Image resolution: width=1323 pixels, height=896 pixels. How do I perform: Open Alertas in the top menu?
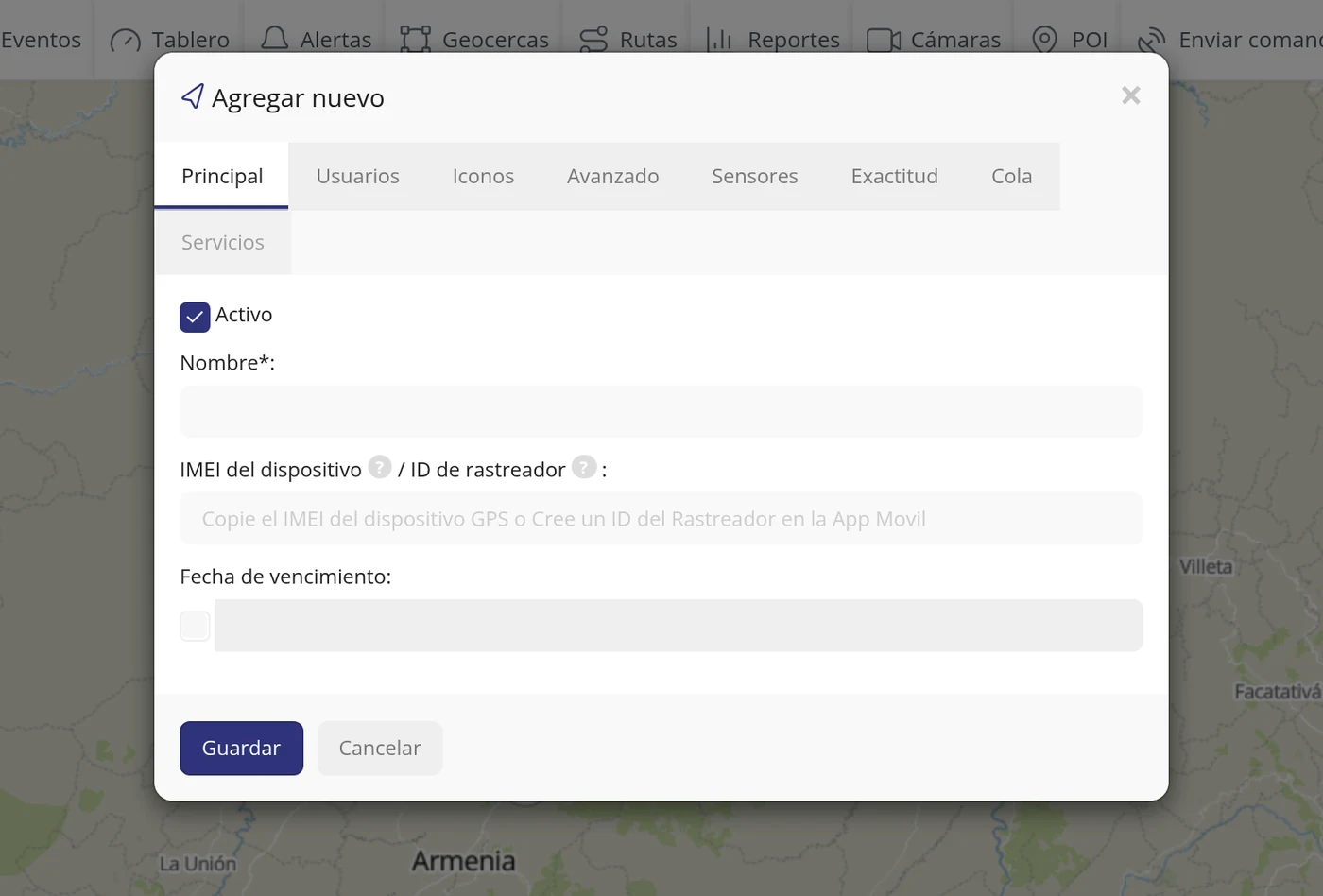(317, 40)
